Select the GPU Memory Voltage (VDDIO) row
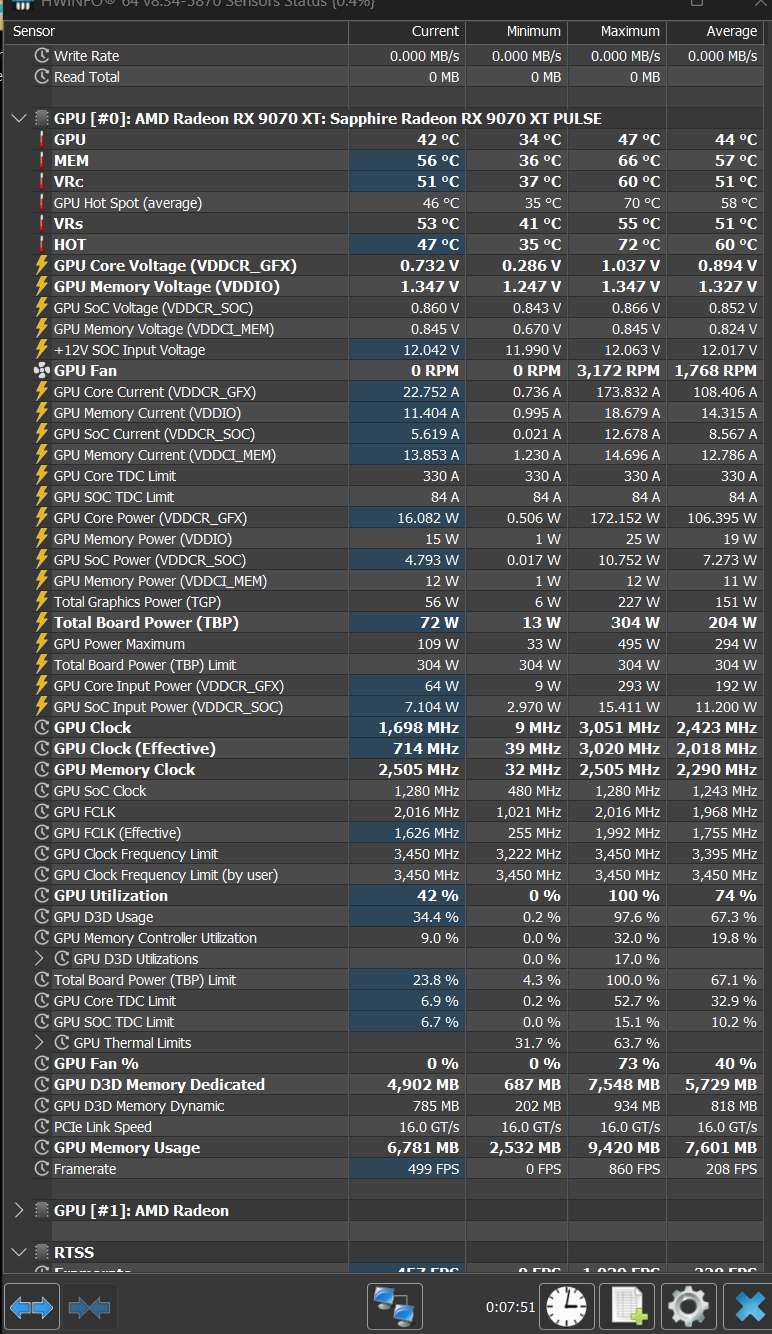The image size is (772, 1334). tap(386, 287)
